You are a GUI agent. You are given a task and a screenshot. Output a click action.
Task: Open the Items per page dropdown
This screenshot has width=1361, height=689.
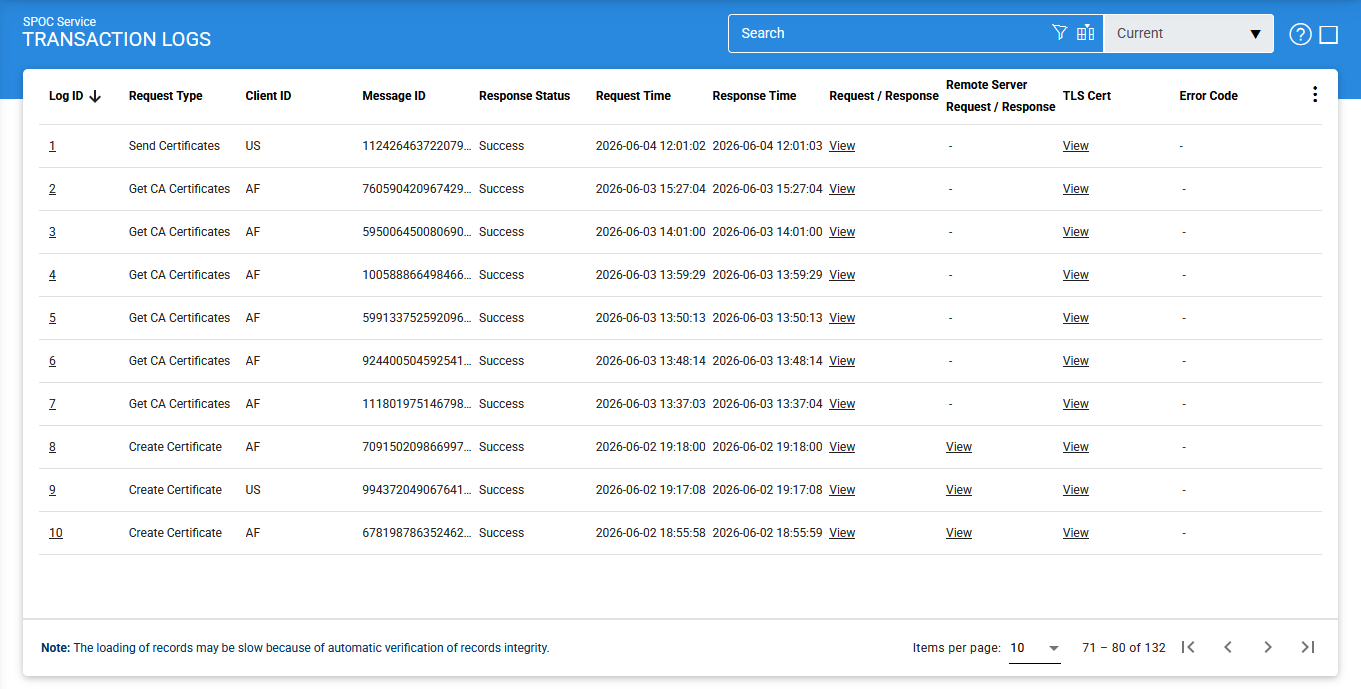tap(1035, 648)
